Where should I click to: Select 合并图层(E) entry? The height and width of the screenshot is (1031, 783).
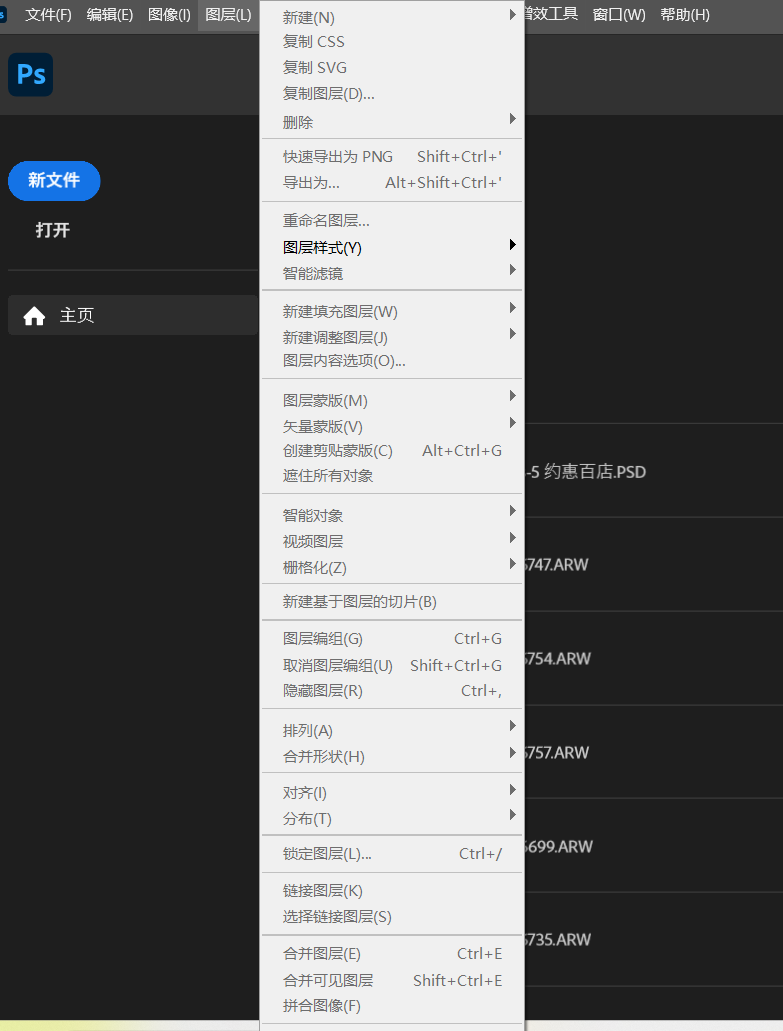(x=392, y=954)
